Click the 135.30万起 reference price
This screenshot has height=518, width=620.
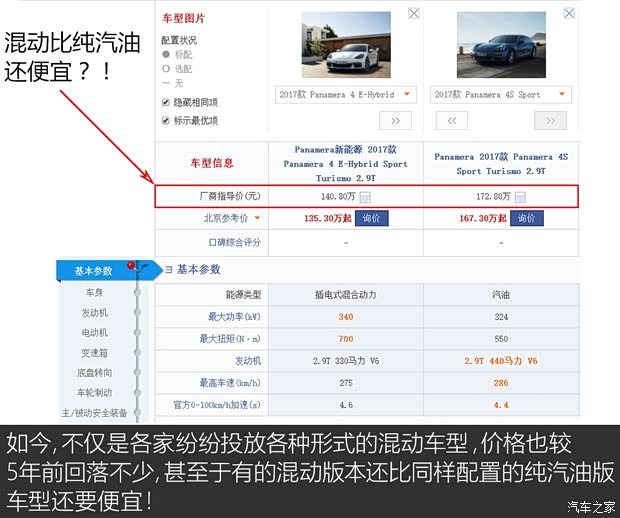[328, 218]
